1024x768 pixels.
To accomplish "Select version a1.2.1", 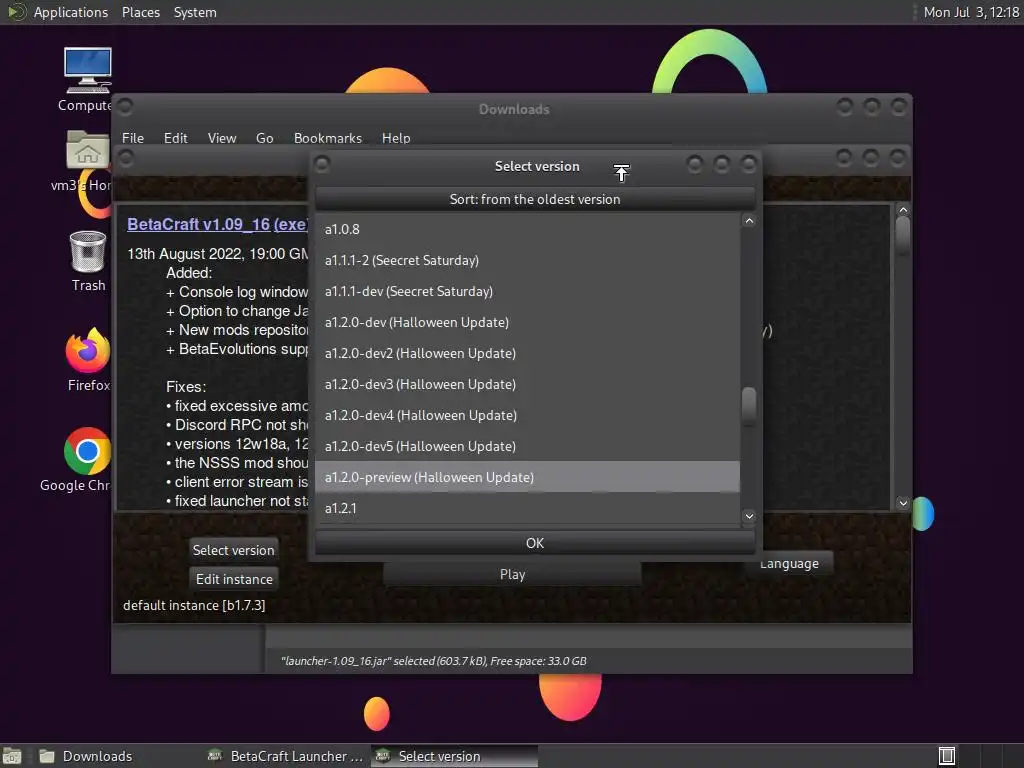I will click(527, 508).
